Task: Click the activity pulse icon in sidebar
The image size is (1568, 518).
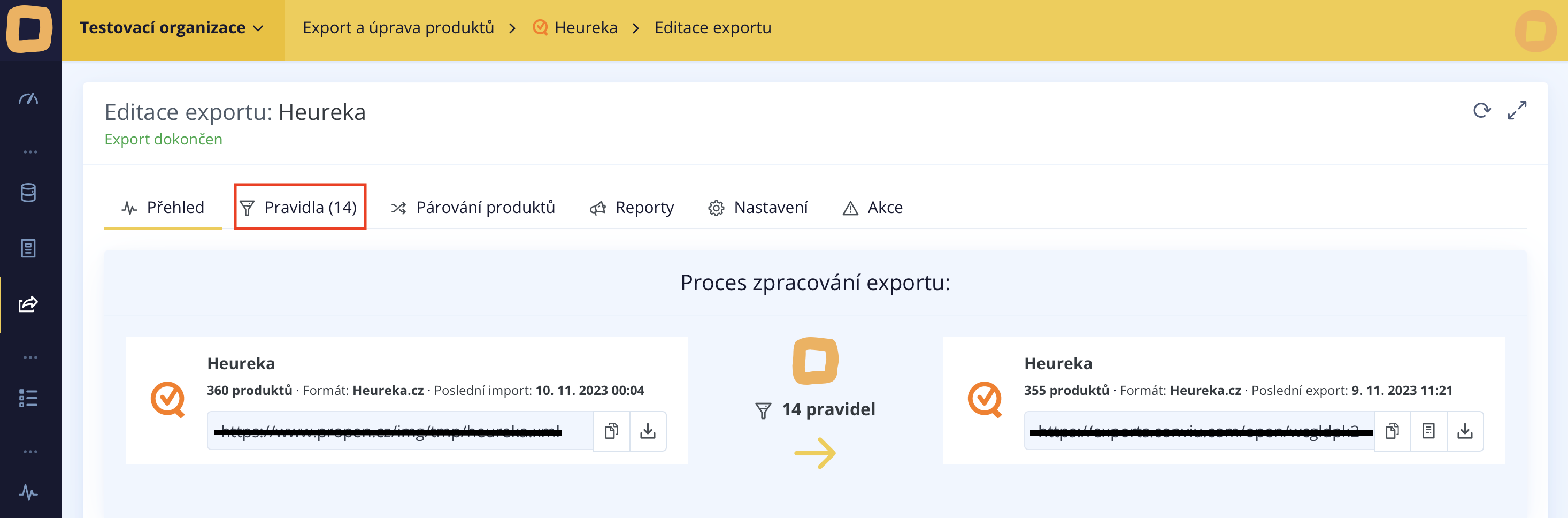Action: [28, 492]
